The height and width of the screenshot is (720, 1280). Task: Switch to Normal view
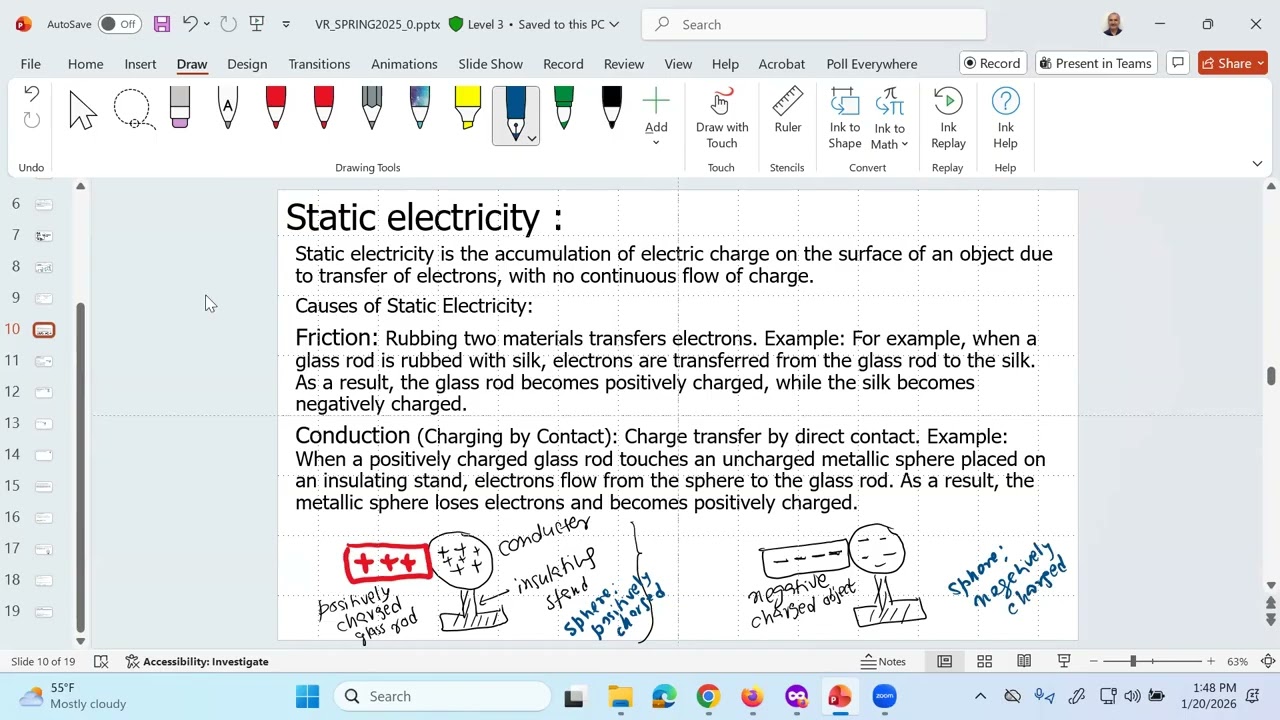coord(944,661)
